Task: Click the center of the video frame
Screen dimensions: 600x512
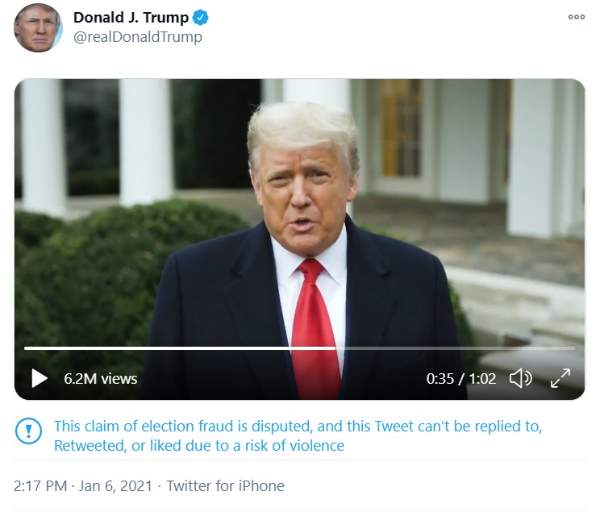Action: (300, 239)
